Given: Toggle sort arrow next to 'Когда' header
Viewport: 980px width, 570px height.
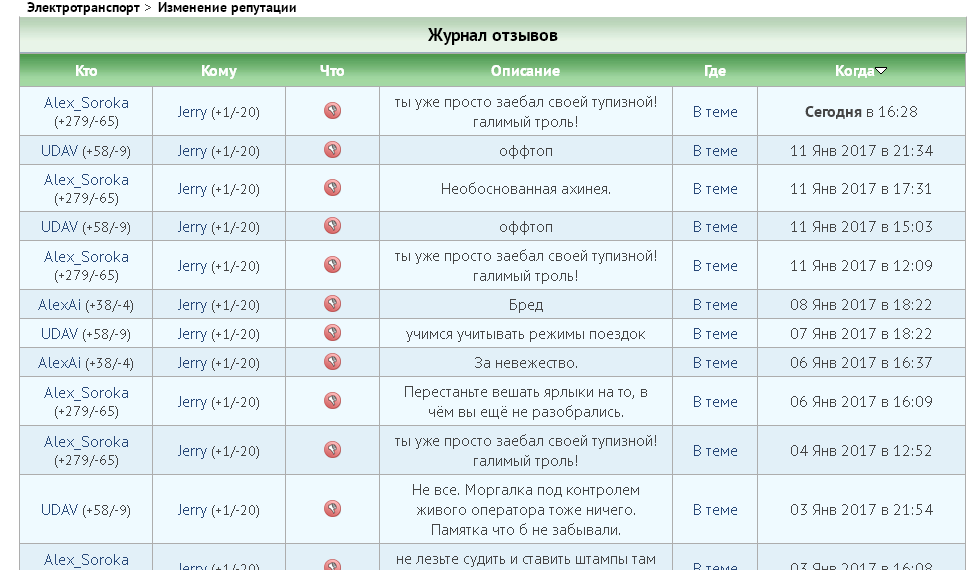Looking at the screenshot, I should [881, 71].
